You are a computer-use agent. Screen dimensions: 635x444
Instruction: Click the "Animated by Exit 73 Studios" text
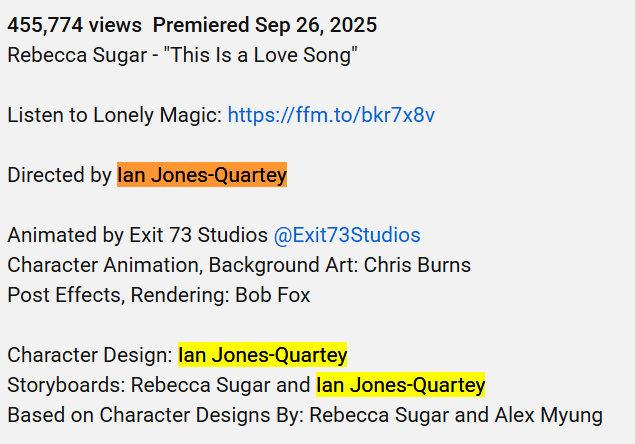[x=138, y=235]
